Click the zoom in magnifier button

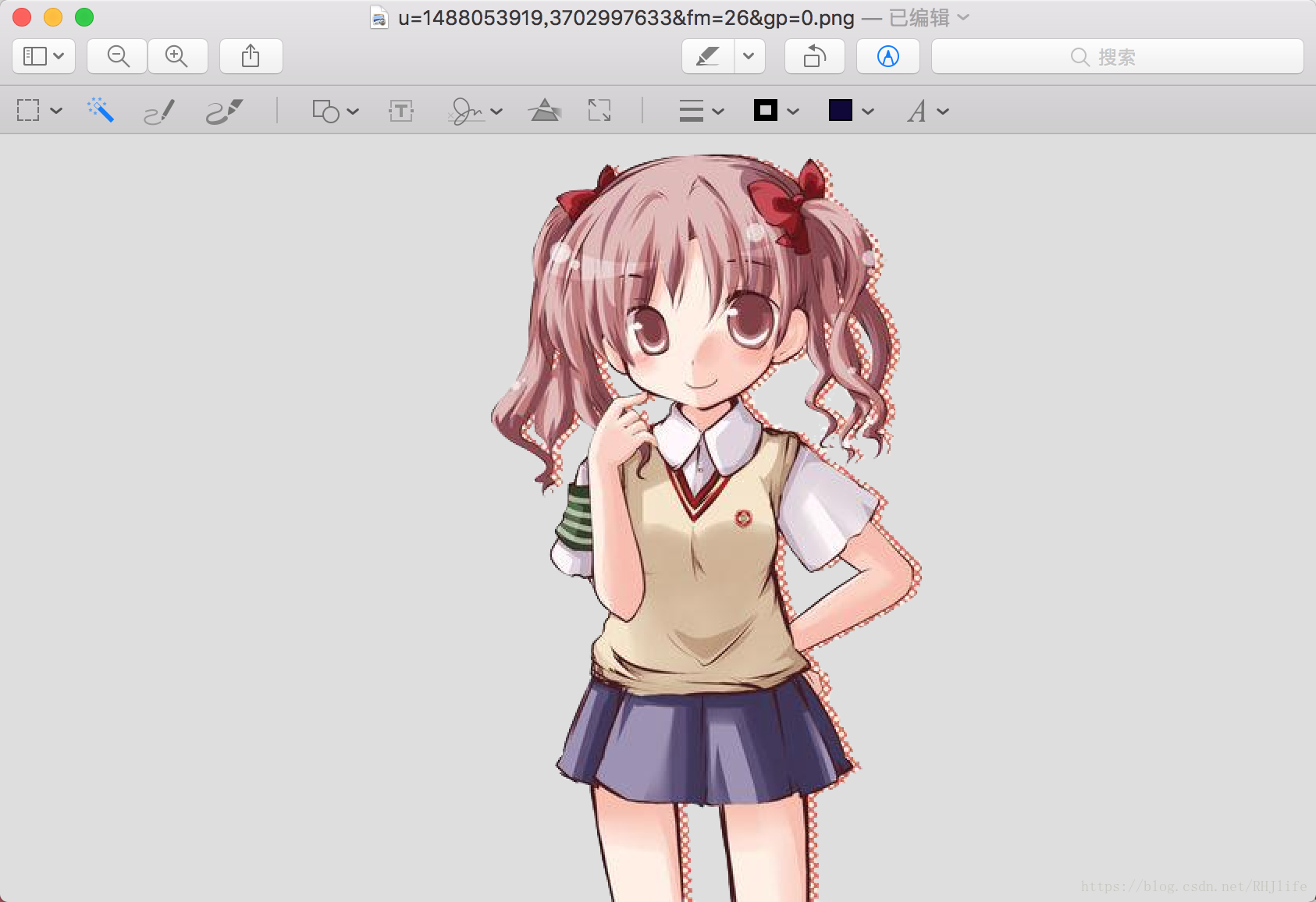[x=177, y=56]
